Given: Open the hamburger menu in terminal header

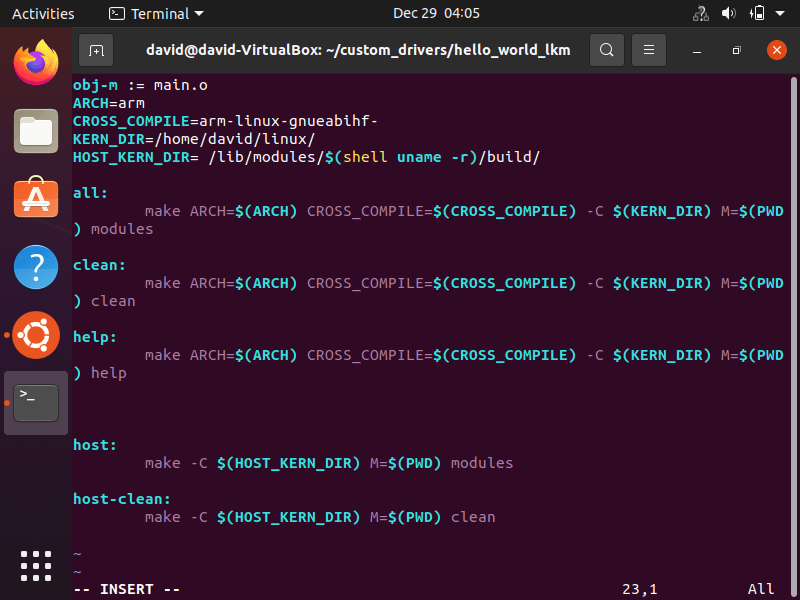Looking at the screenshot, I should [x=648, y=49].
